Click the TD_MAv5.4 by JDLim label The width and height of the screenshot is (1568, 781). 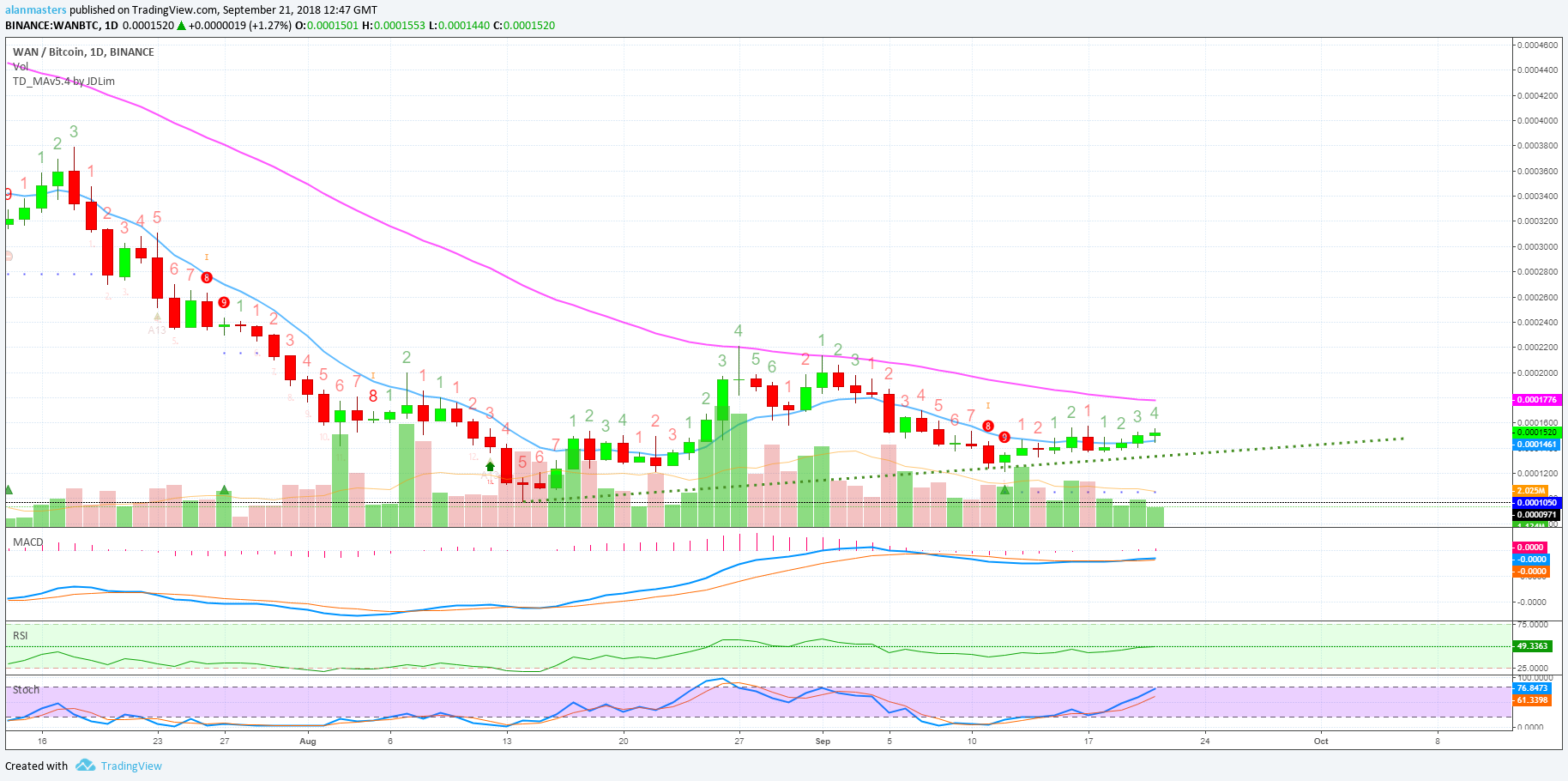tap(63, 81)
